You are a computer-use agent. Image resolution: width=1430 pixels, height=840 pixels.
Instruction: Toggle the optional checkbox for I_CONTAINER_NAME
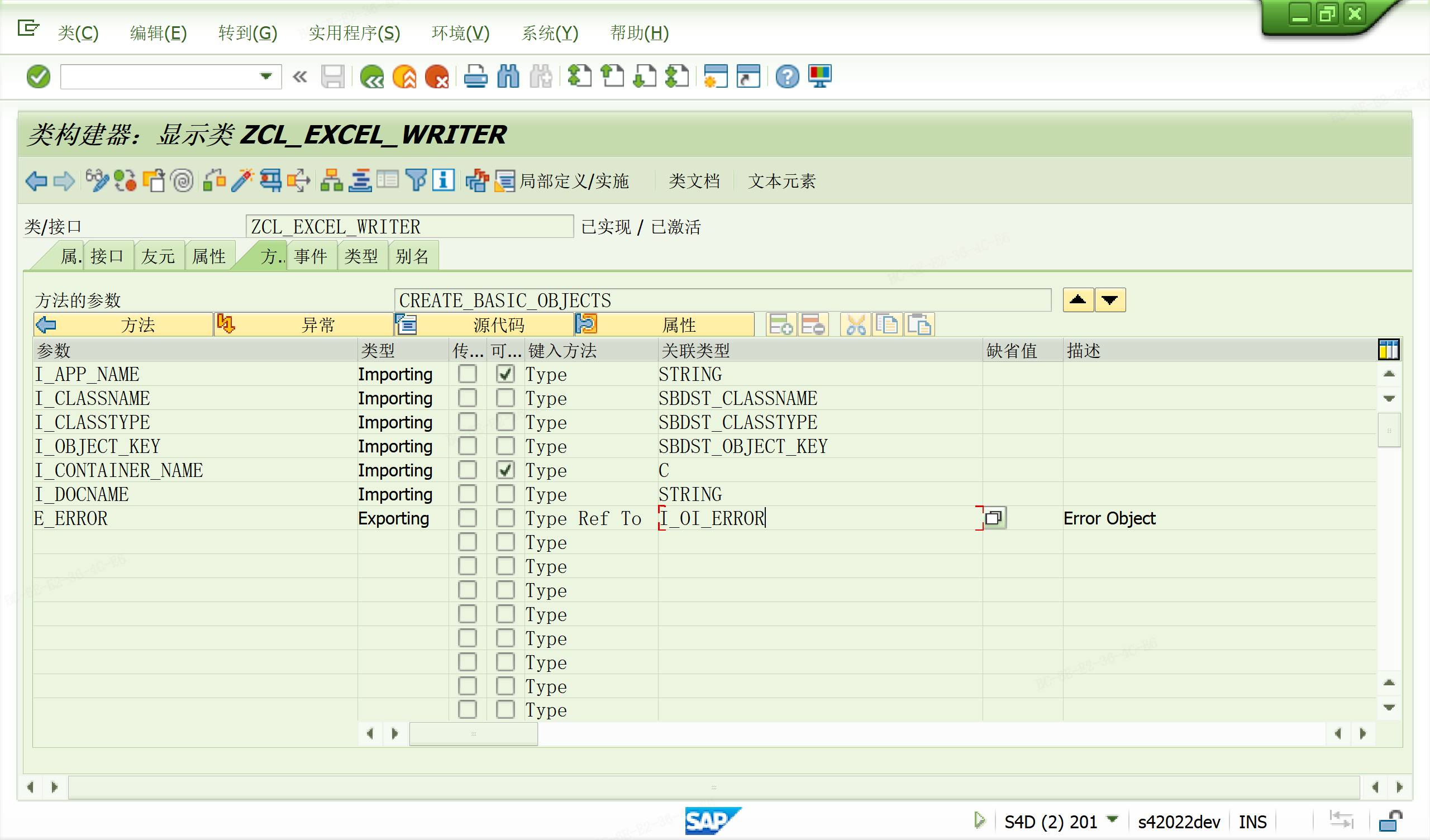[x=505, y=470]
